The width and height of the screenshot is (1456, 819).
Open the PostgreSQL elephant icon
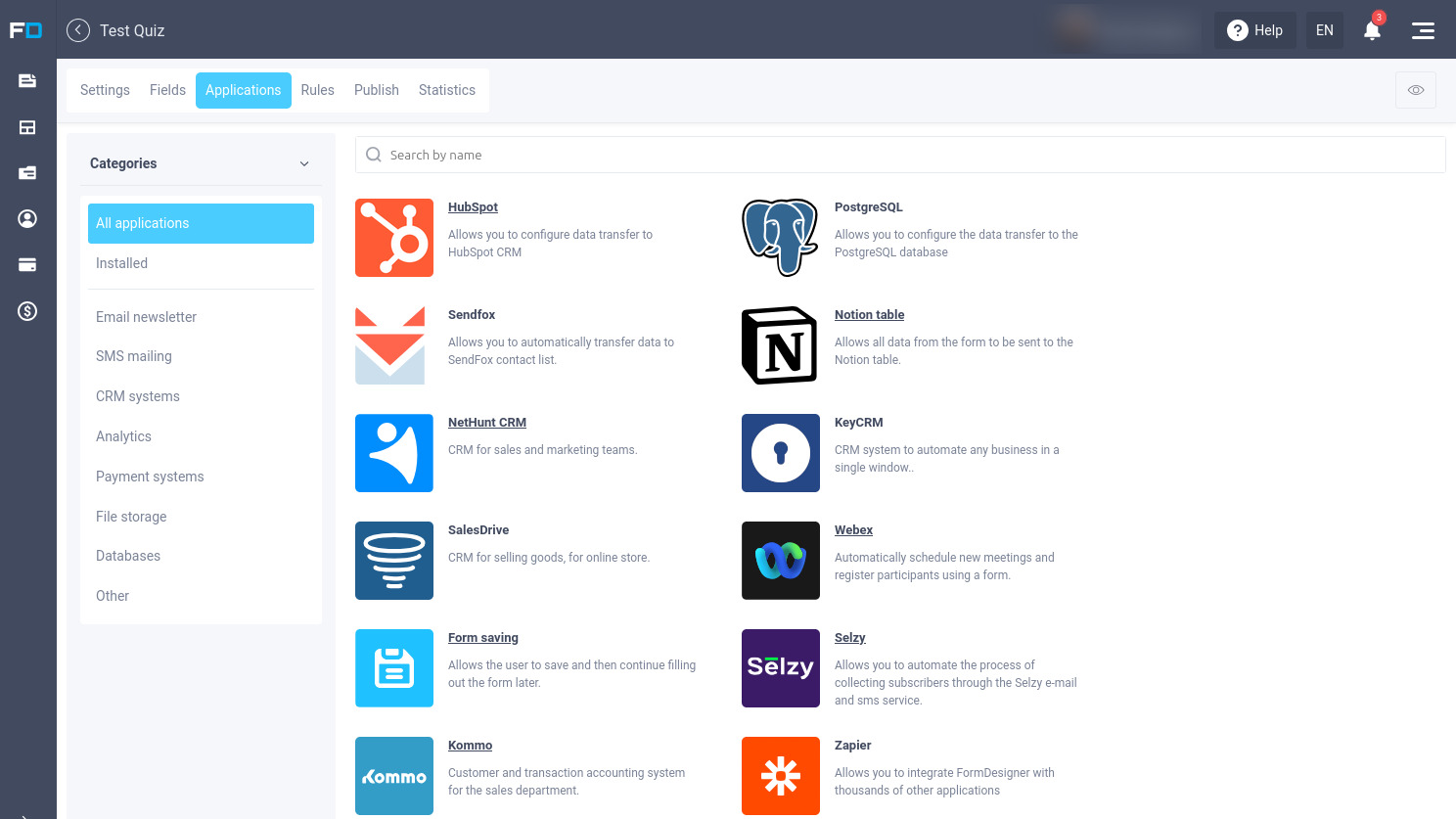click(x=781, y=238)
